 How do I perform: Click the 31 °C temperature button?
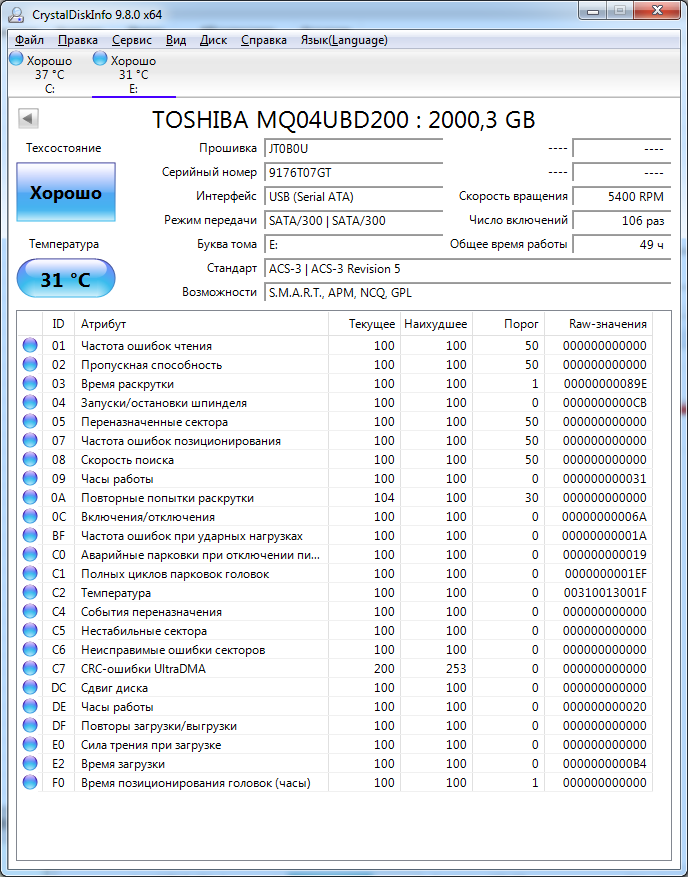tap(66, 279)
